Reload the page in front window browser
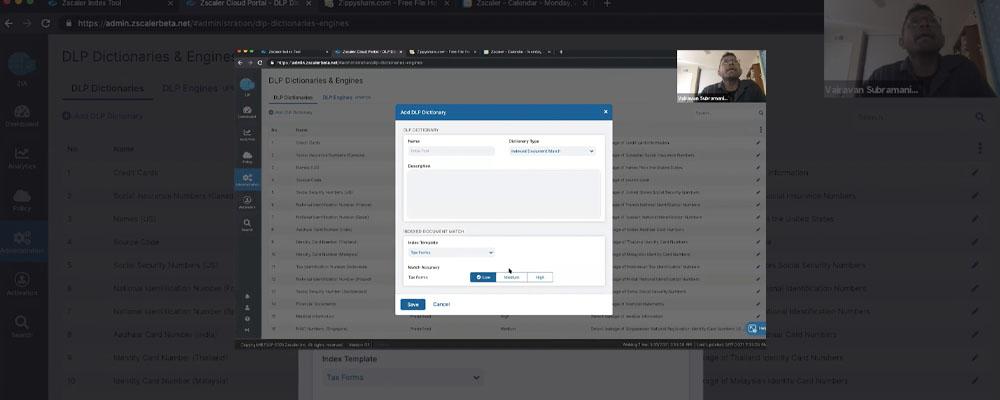Viewport: 1000px width, 400px height. tap(260, 63)
